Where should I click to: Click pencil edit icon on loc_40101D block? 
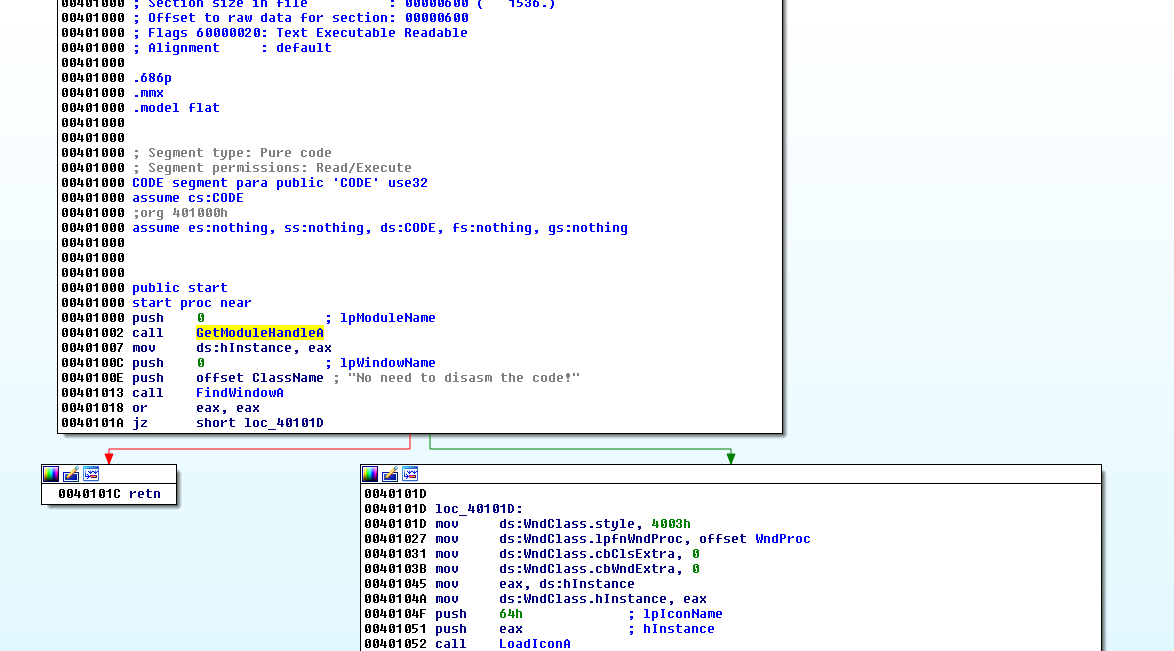click(390, 474)
